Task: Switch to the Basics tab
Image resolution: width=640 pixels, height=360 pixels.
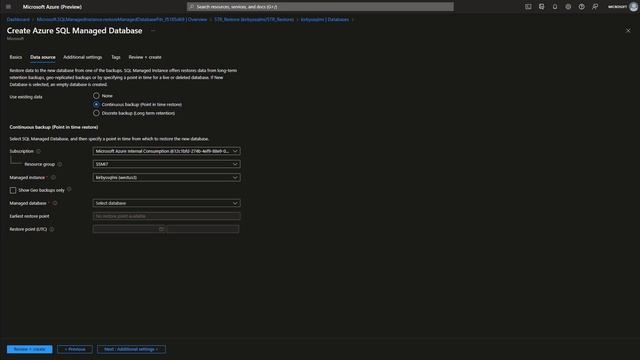Action: (x=16, y=57)
